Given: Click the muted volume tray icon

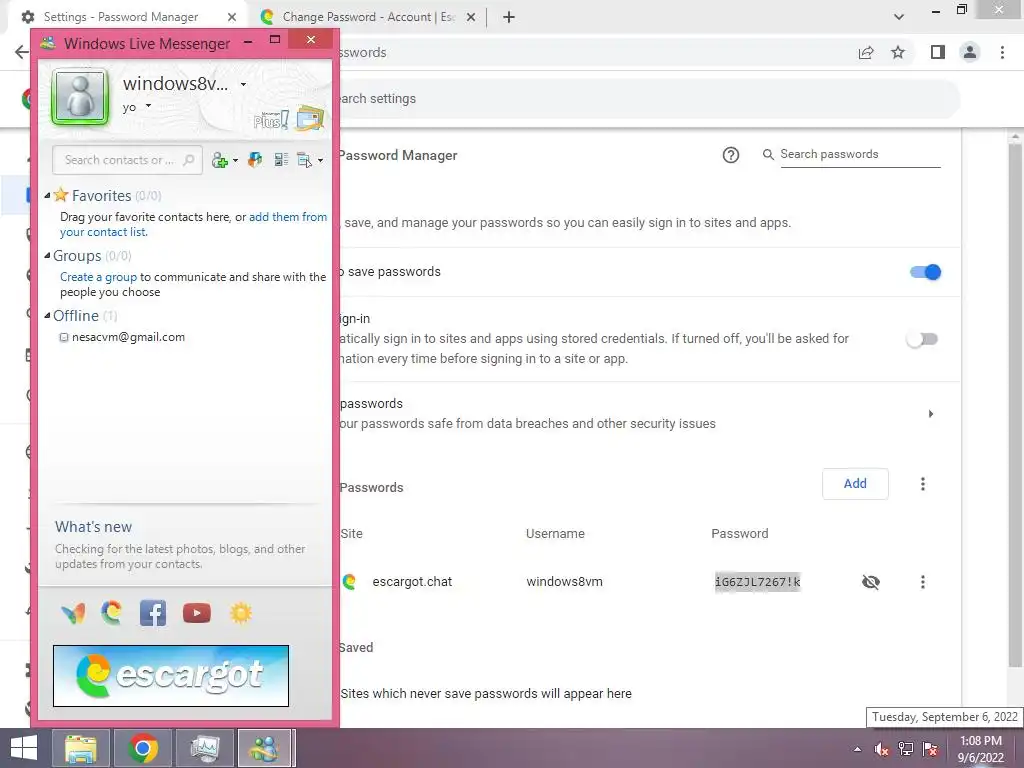Looking at the screenshot, I should click(x=881, y=749).
